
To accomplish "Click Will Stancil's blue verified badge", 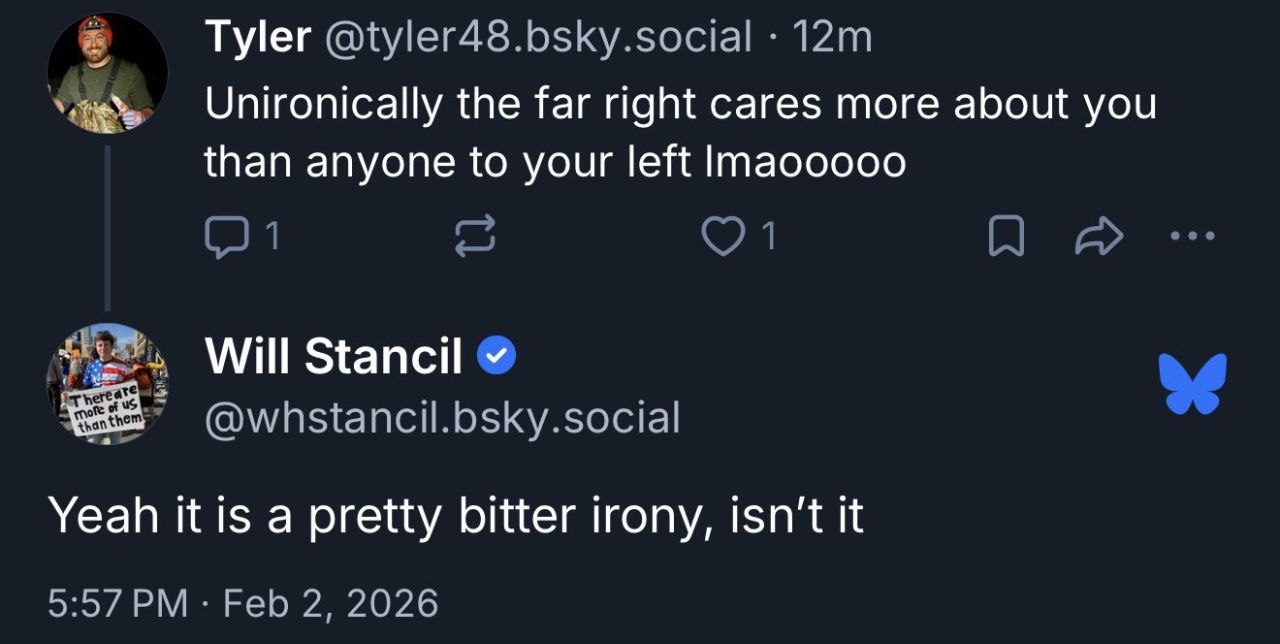I will (497, 356).
